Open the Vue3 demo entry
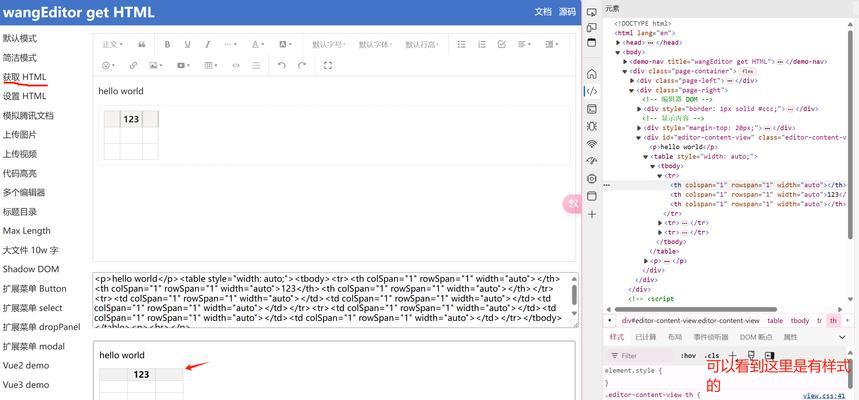The height and width of the screenshot is (400, 859). (26, 385)
